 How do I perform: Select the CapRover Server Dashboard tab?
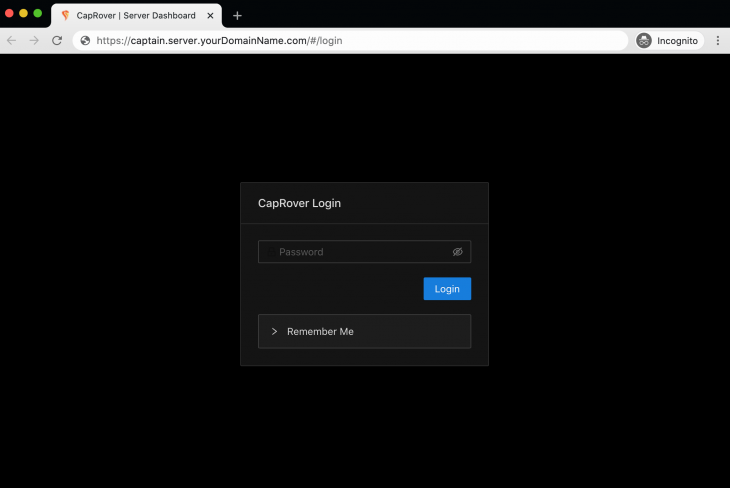point(136,15)
